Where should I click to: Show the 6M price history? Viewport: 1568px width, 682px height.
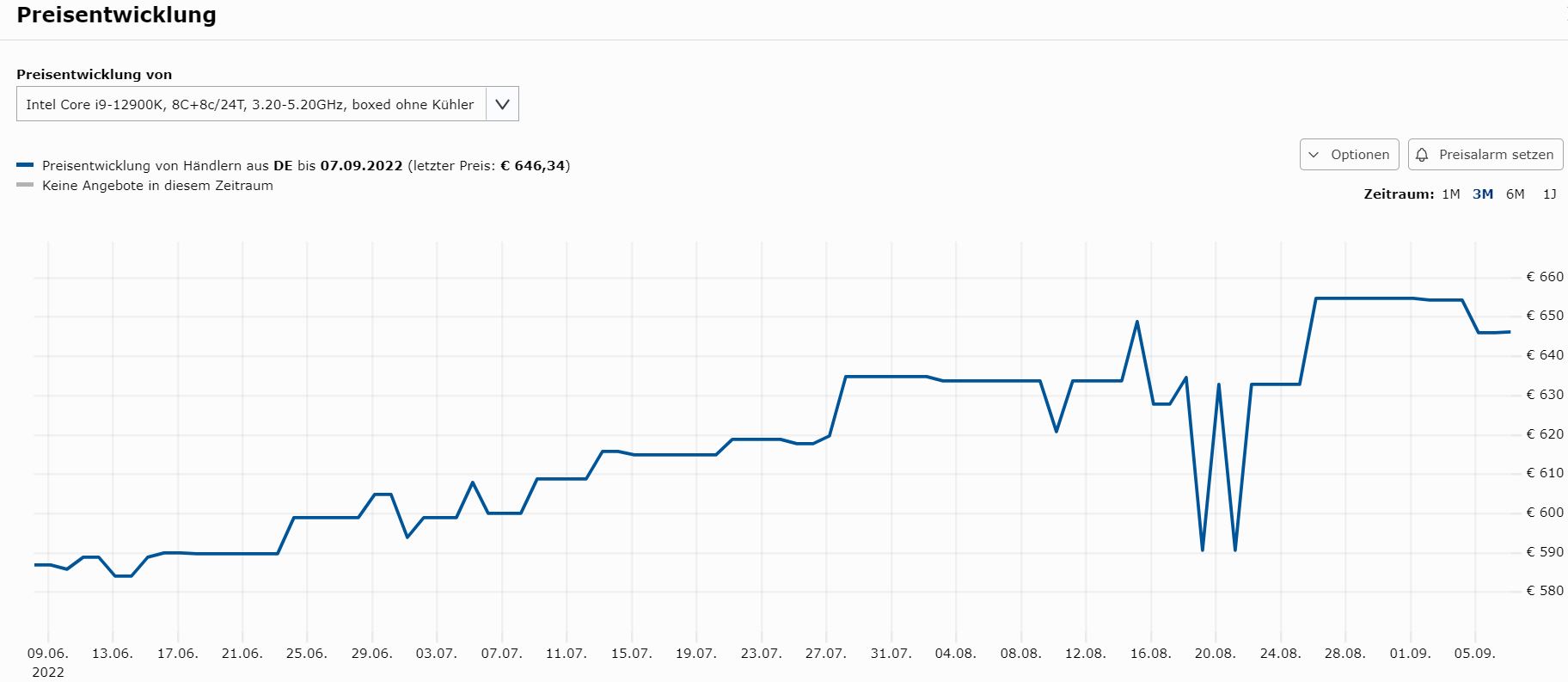[1515, 194]
